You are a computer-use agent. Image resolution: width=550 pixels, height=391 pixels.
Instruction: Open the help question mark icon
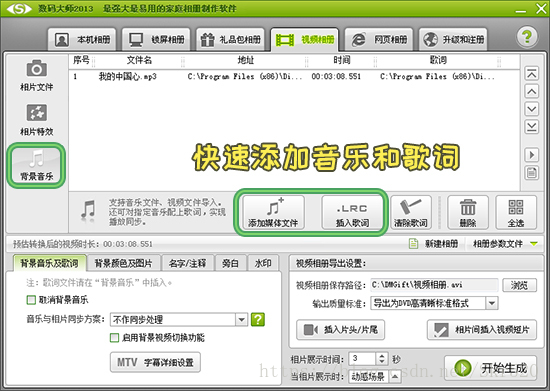[527, 36]
